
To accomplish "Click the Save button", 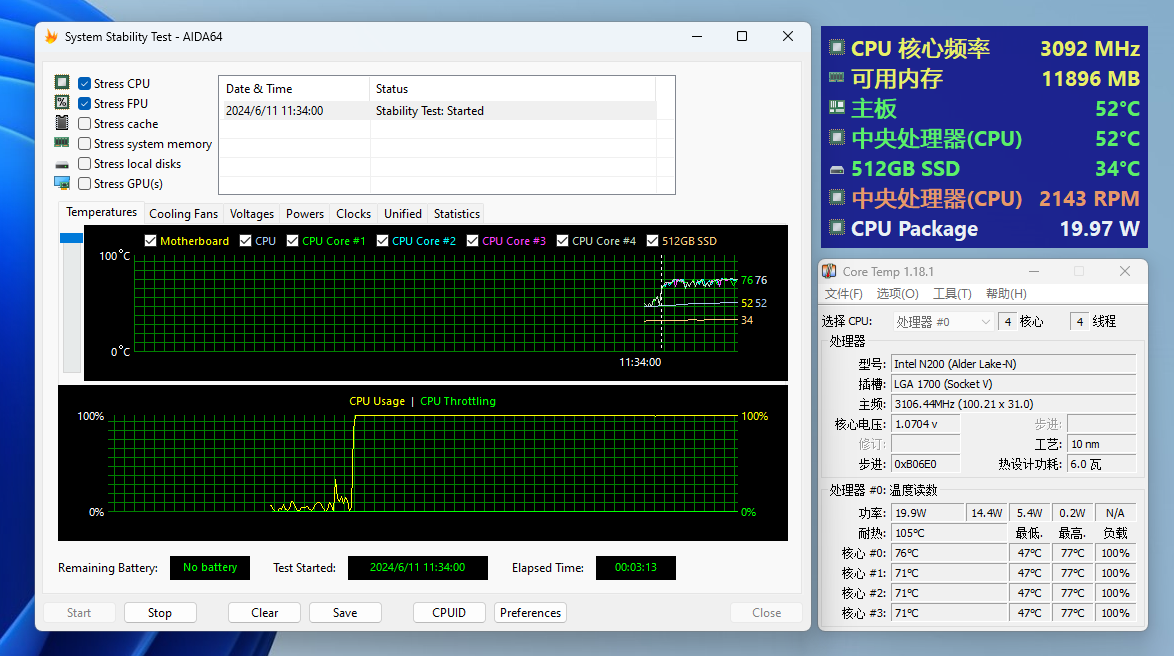I will [345, 613].
